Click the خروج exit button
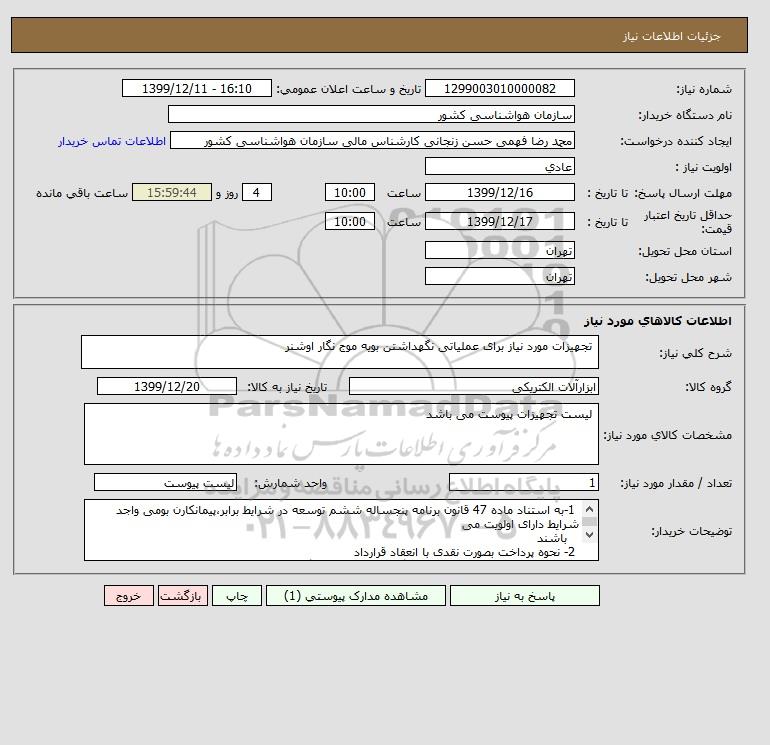Viewport: 770px width, 745px height. [x=129, y=595]
